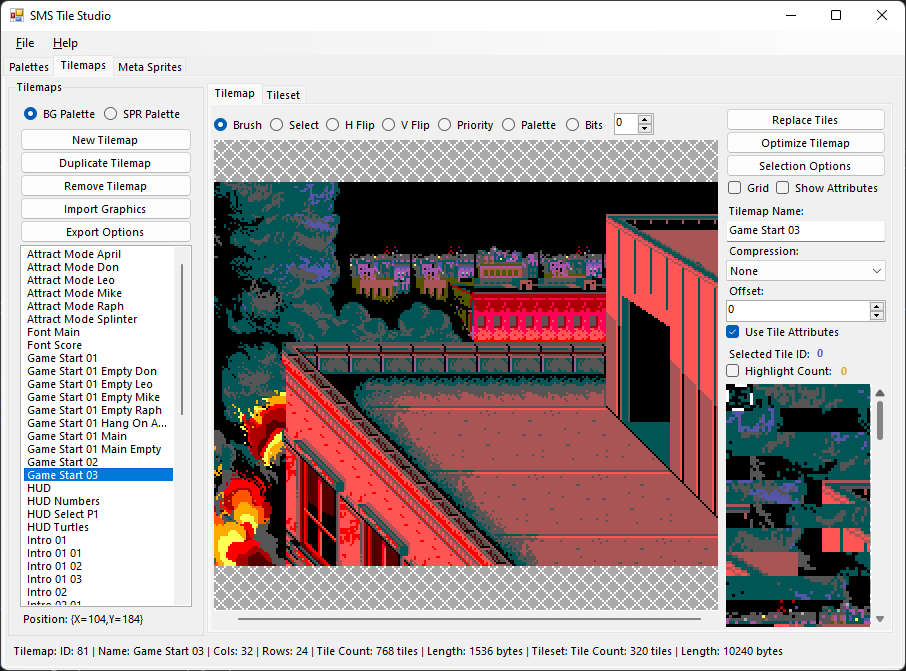Open Selection Options
The image size is (906, 671).
click(x=805, y=166)
